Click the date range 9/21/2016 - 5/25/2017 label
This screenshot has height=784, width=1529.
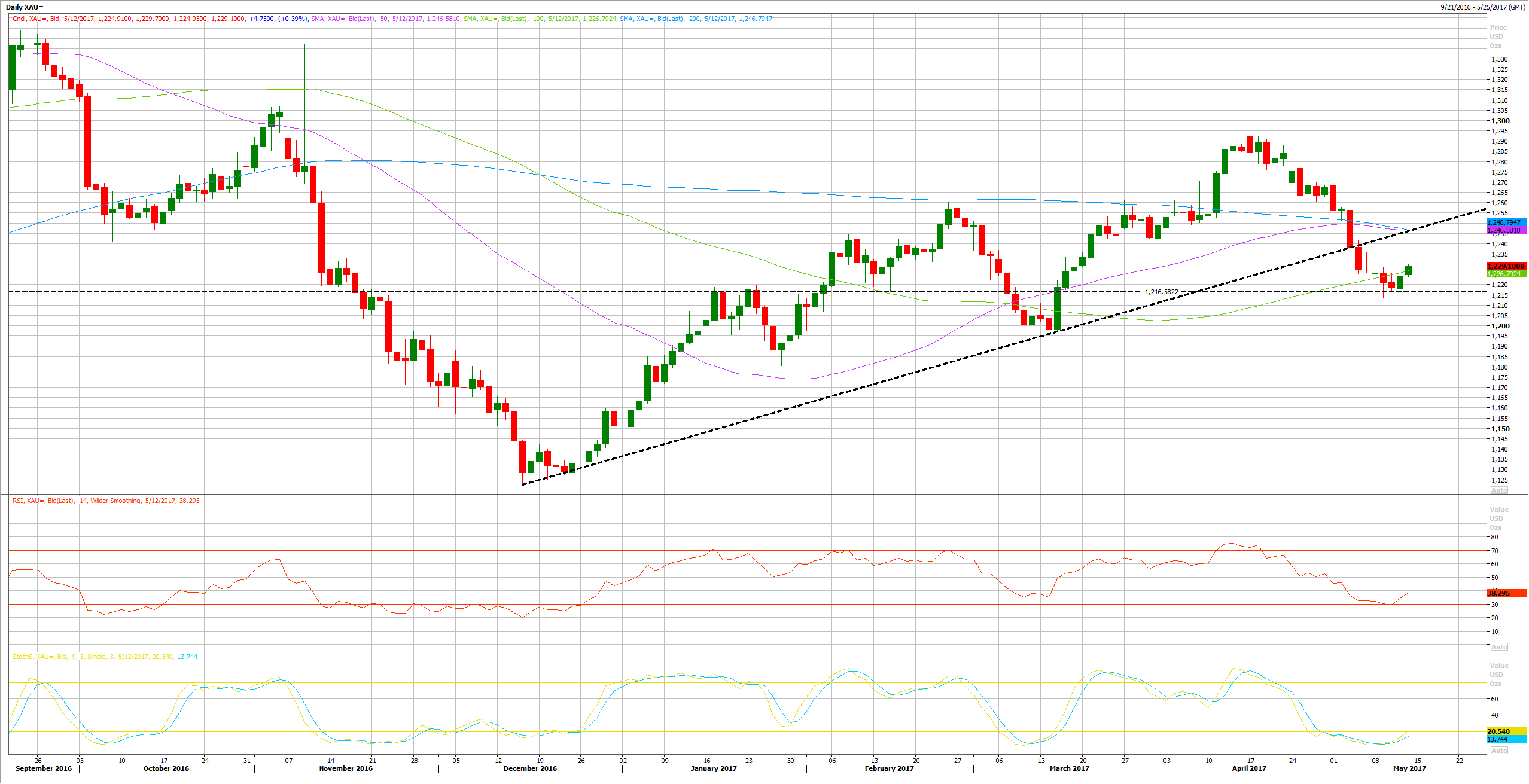click(1482, 7)
